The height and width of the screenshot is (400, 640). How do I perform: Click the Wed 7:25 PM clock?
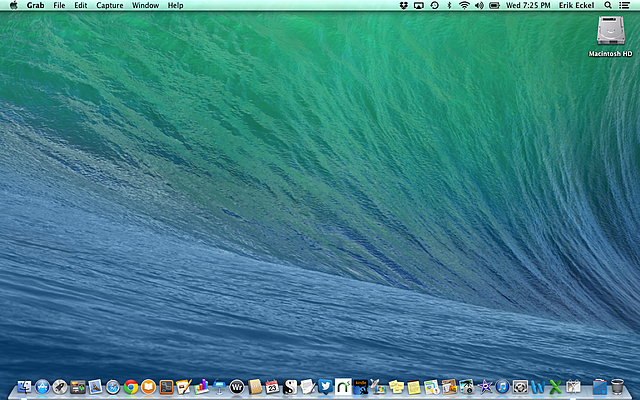click(x=528, y=5)
